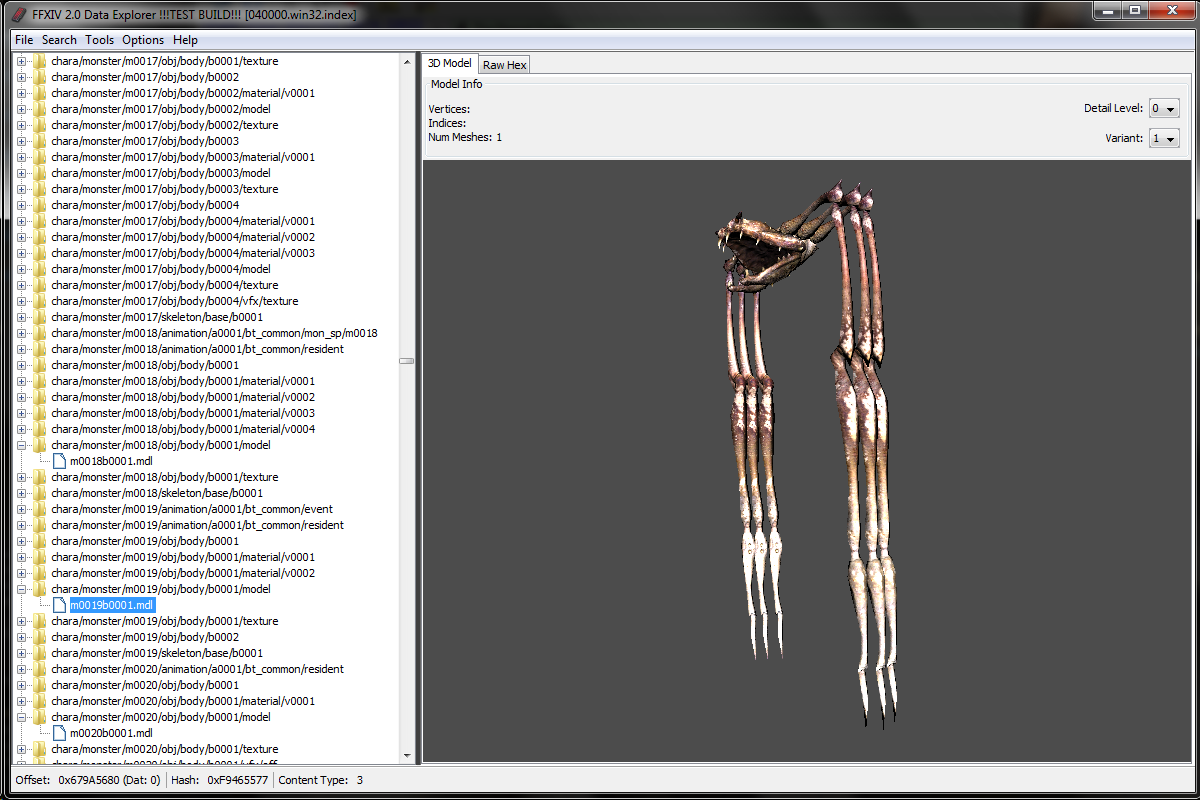Open the Tools menu

point(100,40)
